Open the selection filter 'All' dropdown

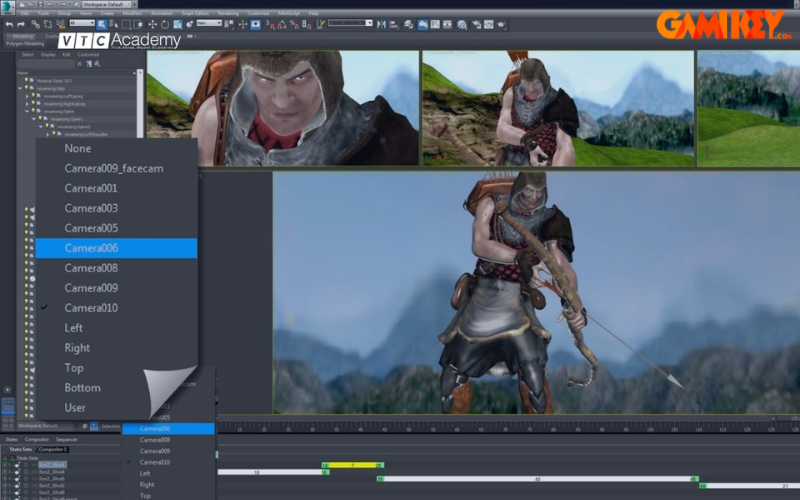click(x=82, y=23)
